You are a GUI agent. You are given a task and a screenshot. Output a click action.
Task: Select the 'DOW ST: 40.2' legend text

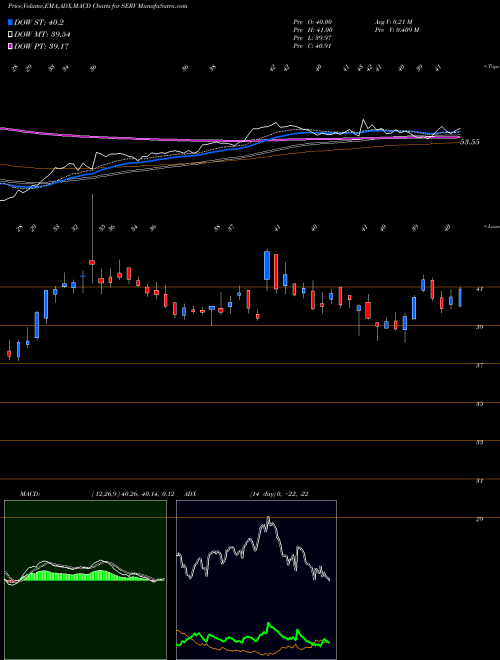click(39, 23)
